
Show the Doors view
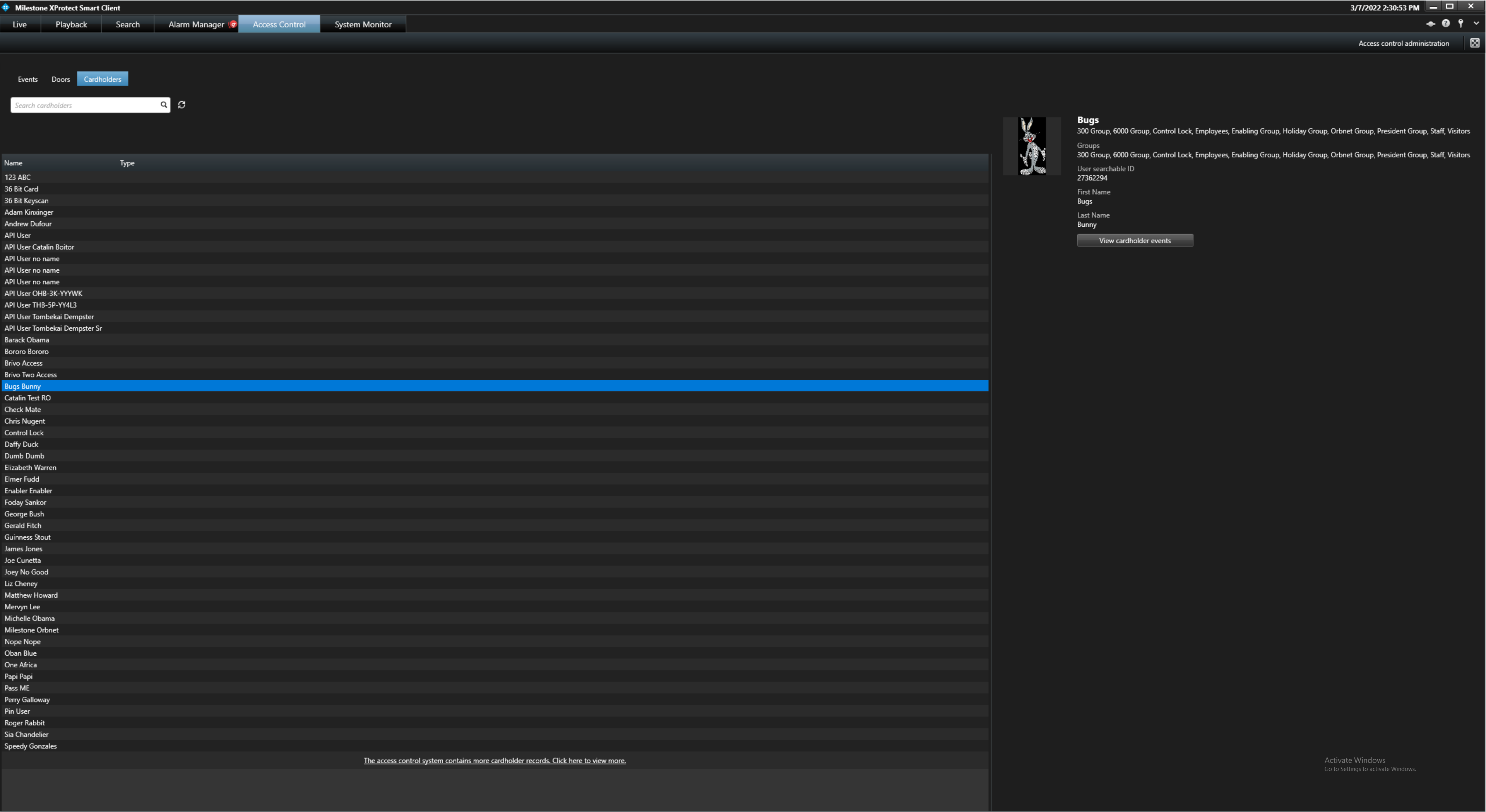pyautogui.click(x=61, y=80)
